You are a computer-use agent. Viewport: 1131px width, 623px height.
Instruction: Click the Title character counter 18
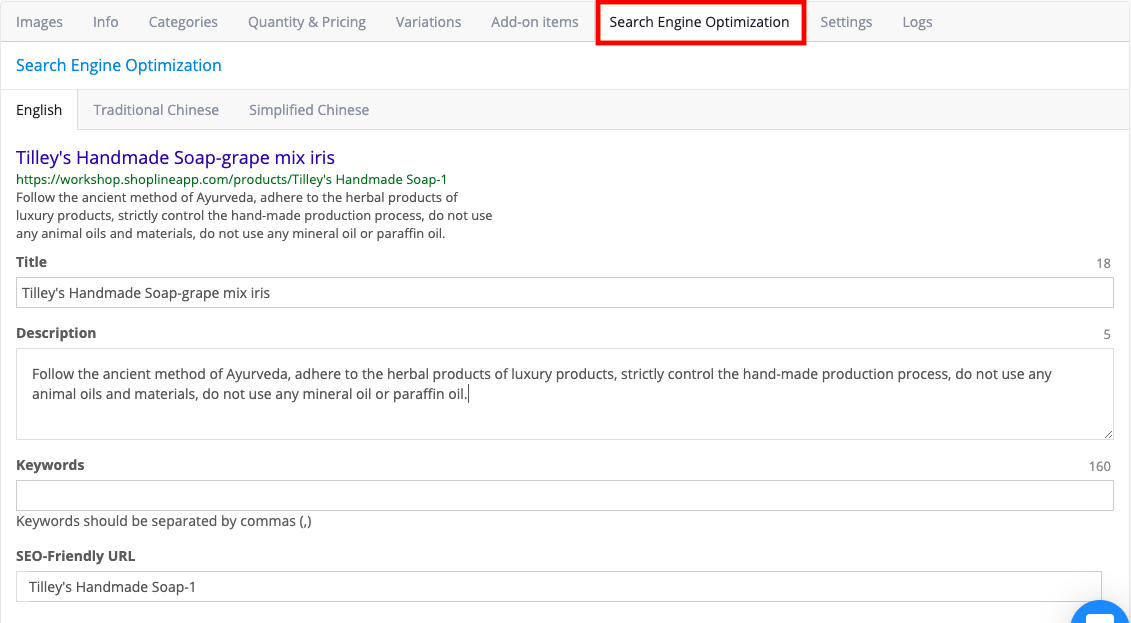pos(1104,263)
